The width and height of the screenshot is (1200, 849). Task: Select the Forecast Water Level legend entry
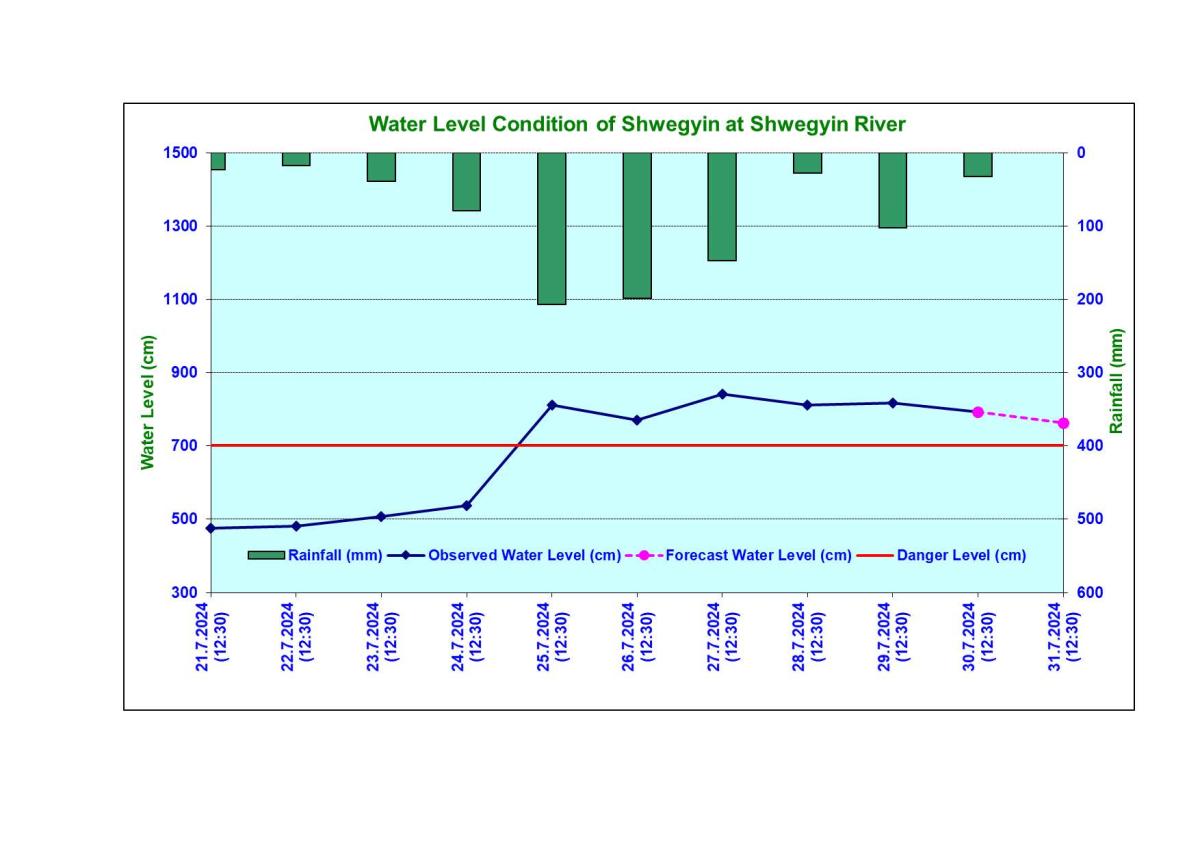758,556
